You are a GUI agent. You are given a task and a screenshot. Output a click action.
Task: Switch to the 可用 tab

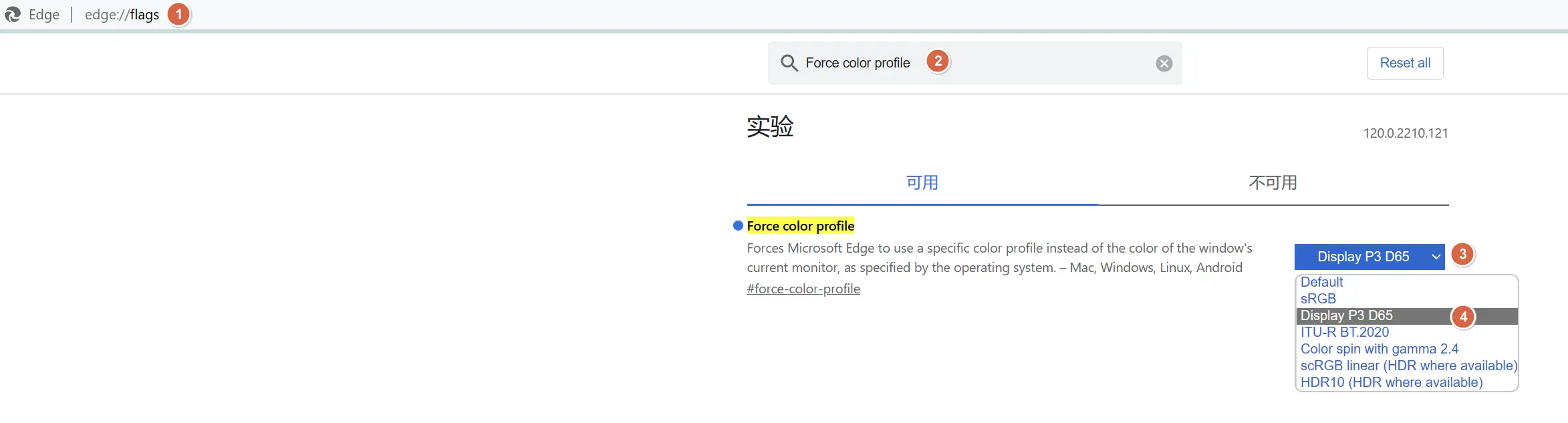pos(922,183)
